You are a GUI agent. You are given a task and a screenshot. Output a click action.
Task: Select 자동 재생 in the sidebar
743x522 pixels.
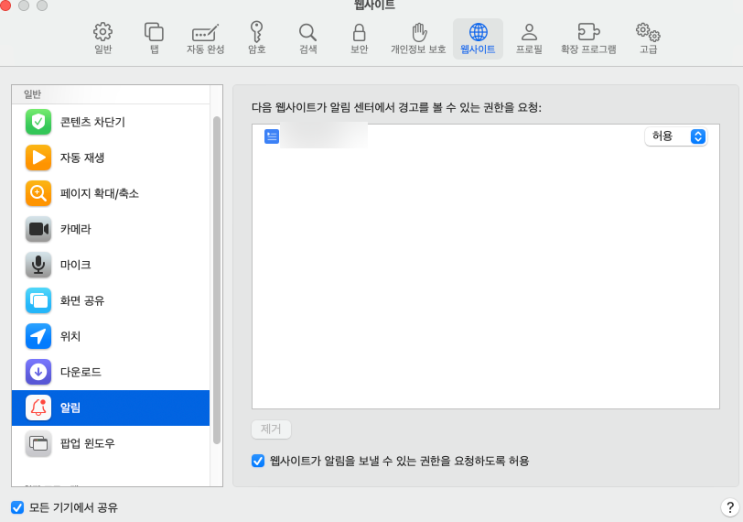click(111, 158)
